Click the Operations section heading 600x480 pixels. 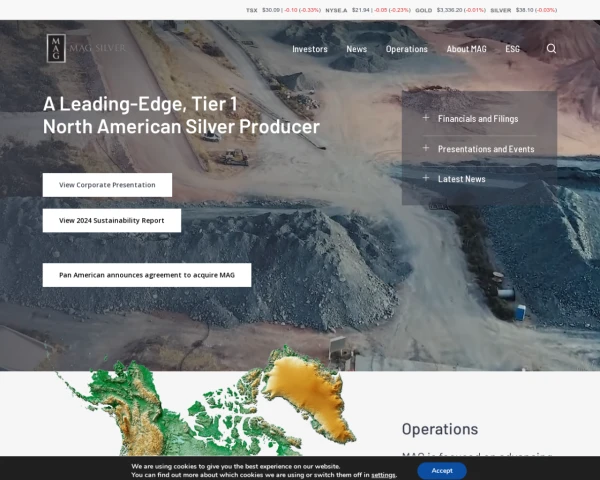point(440,429)
